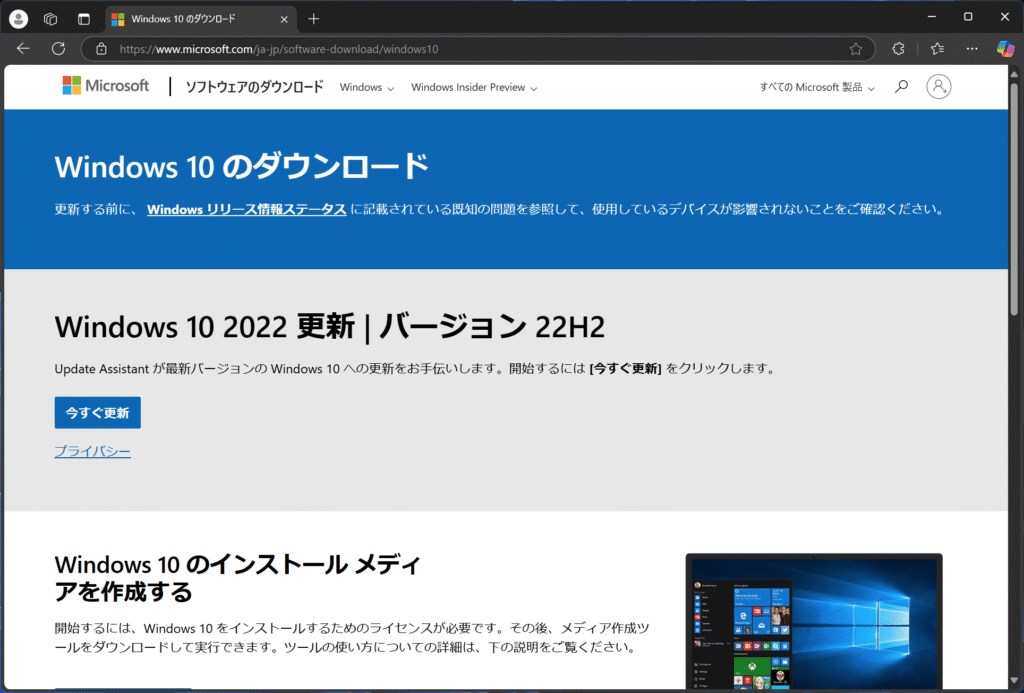Click the Windows 10 laptop image
The width and height of the screenshot is (1024, 693).
[814, 622]
